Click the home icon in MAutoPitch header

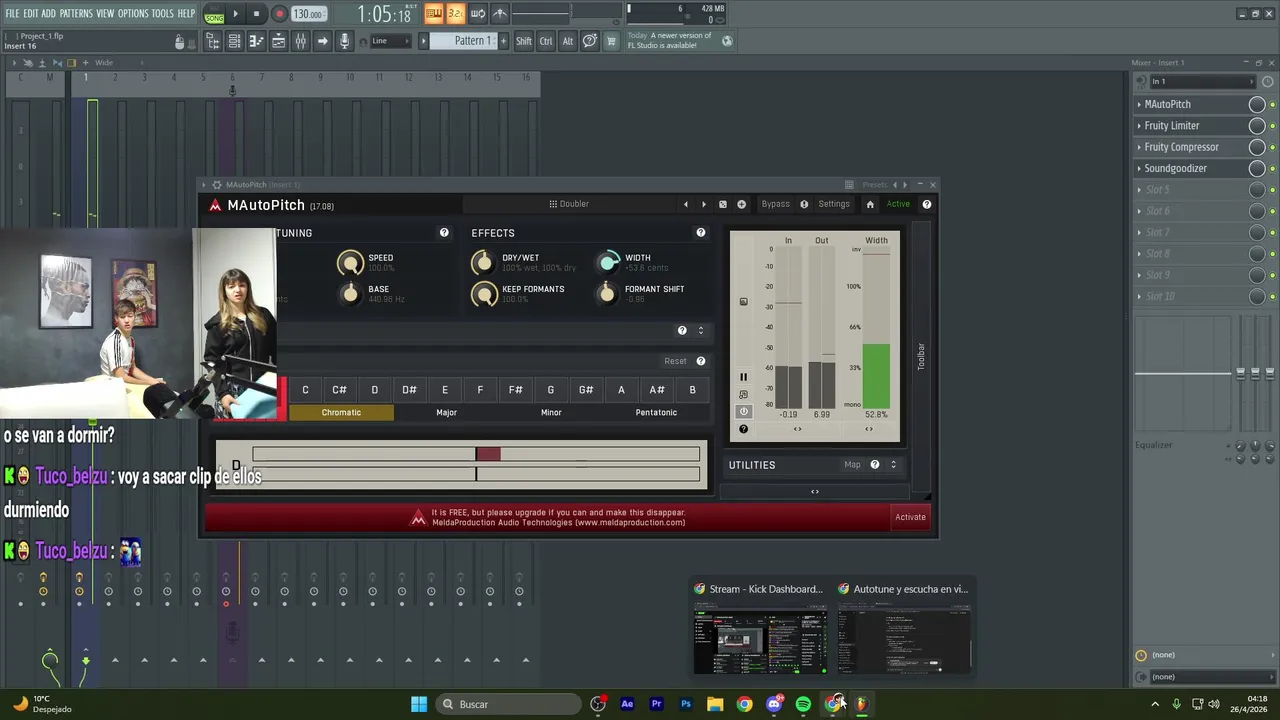[870, 204]
